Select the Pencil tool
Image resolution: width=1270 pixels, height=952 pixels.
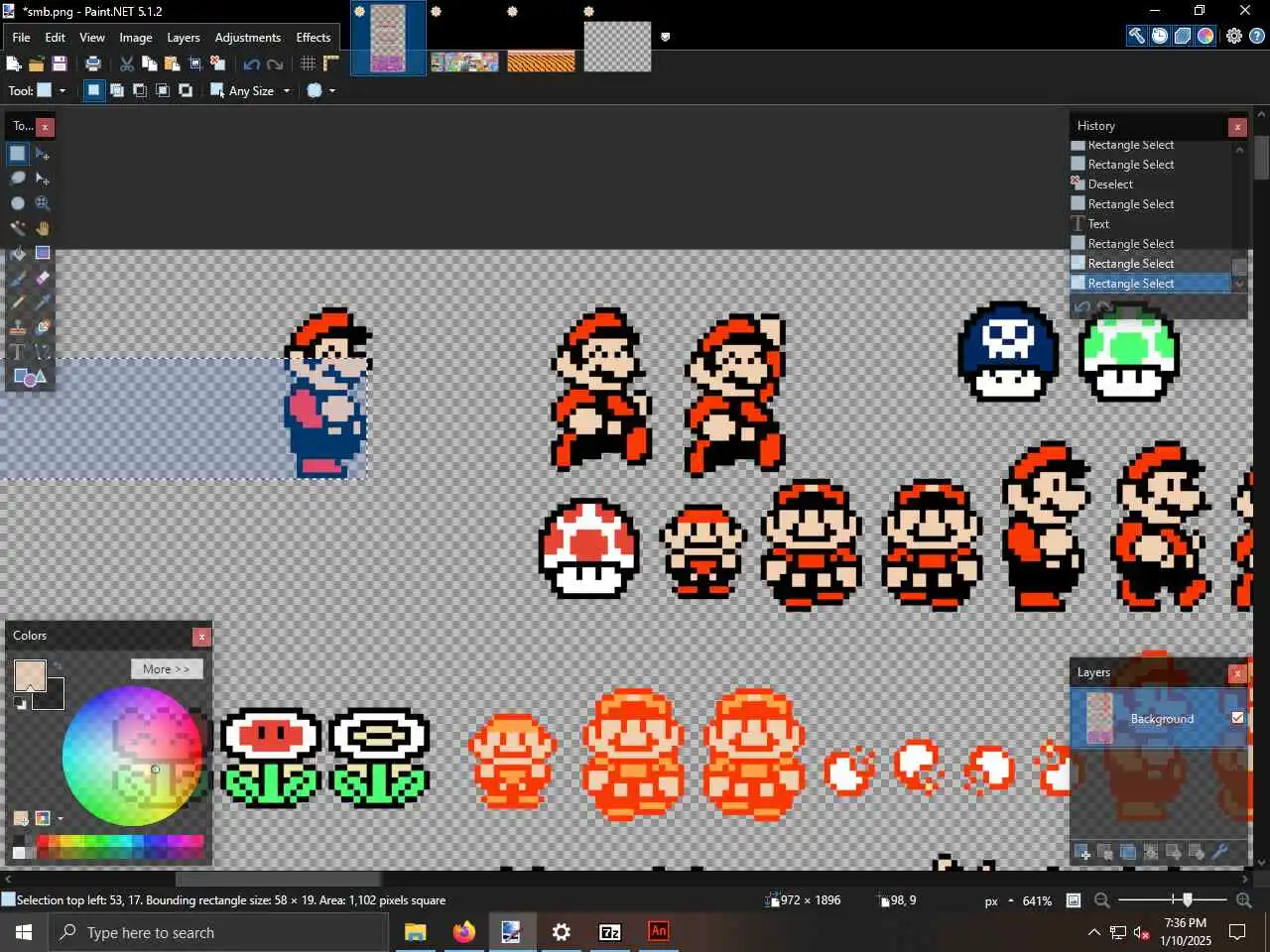(18, 302)
